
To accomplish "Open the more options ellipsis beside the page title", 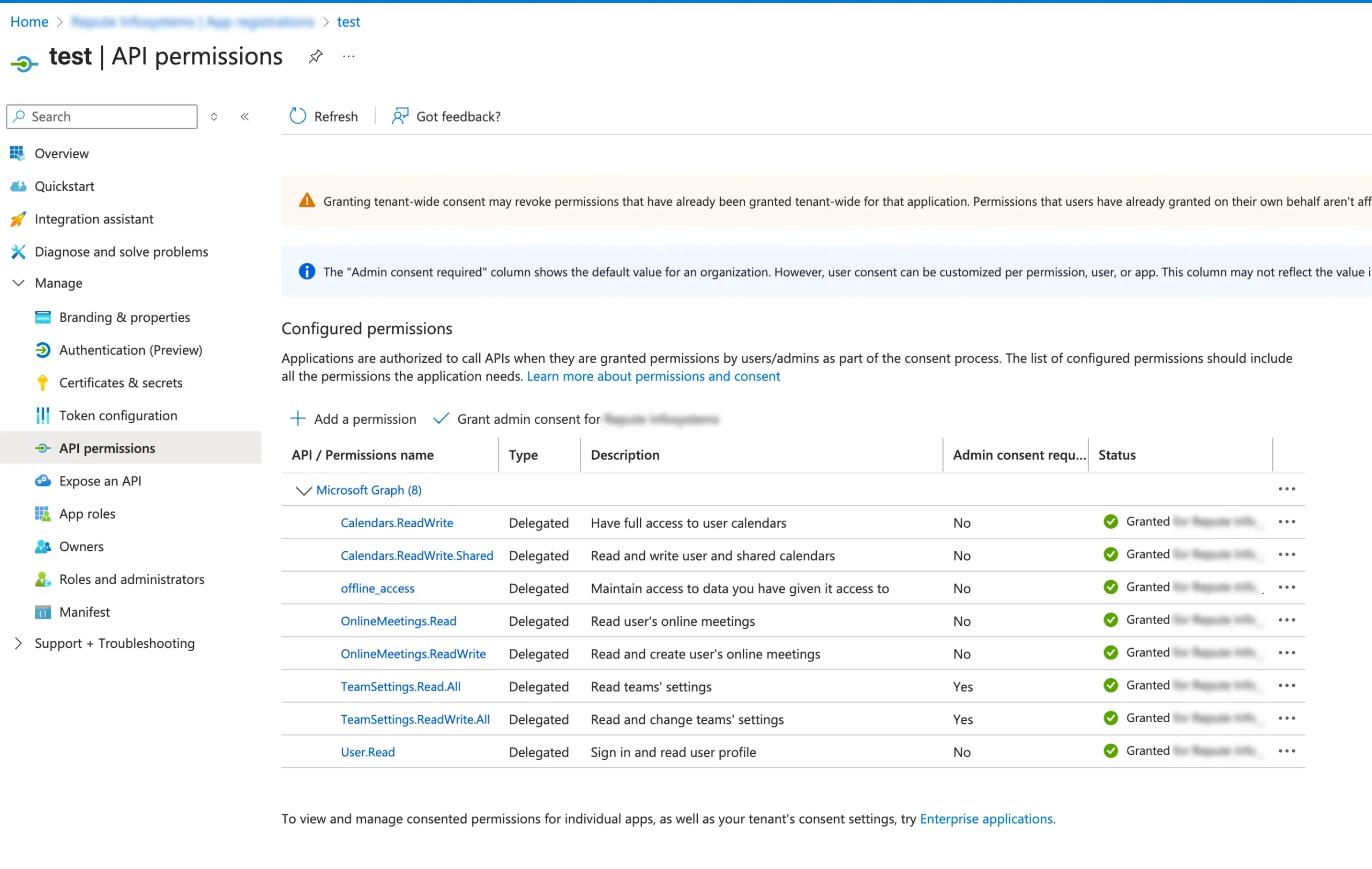I will tap(349, 56).
